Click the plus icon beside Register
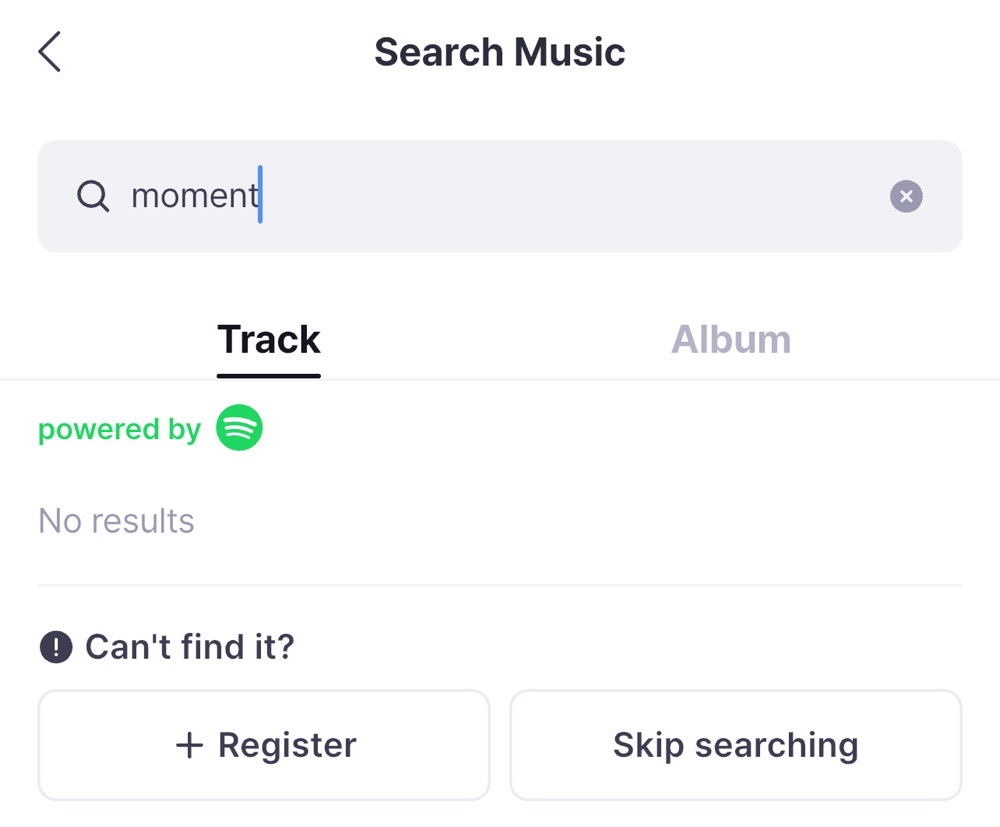 coord(189,745)
